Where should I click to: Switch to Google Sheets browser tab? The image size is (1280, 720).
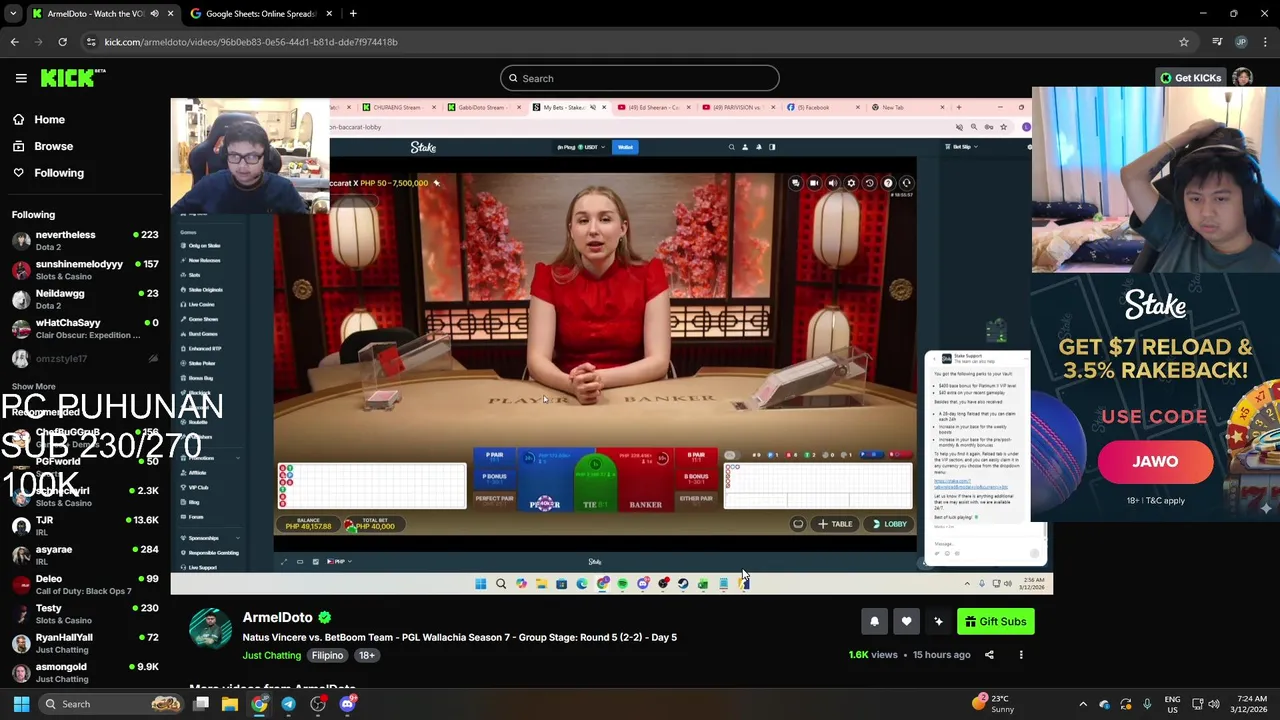click(x=260, y=14)
